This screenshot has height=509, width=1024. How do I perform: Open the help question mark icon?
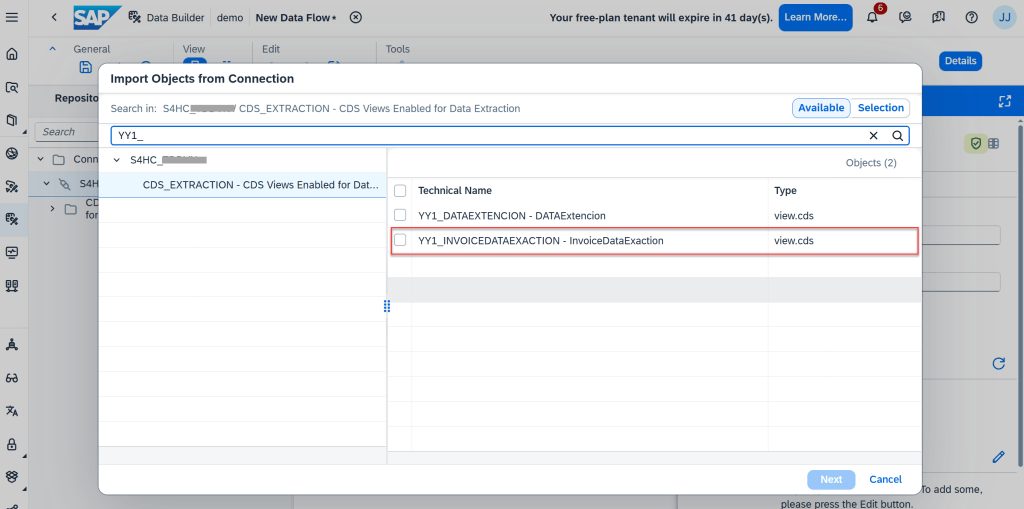coord(971,17)
